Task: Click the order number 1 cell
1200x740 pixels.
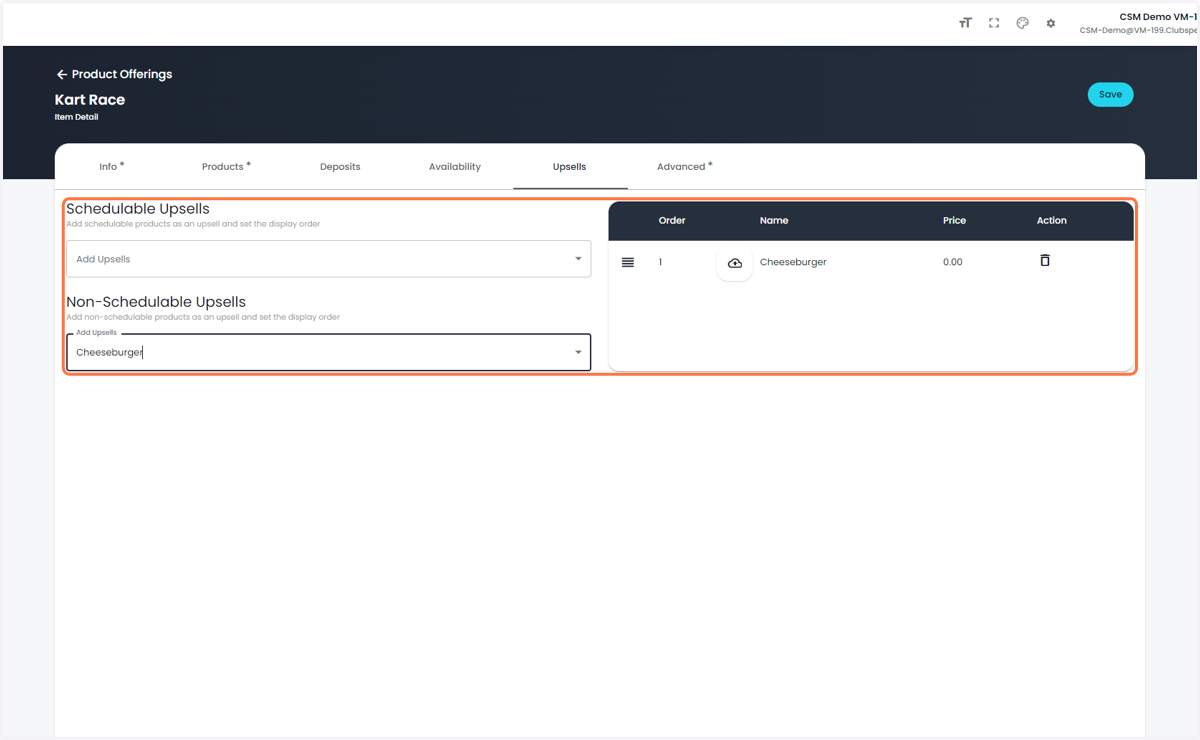Action: [660, 262]
